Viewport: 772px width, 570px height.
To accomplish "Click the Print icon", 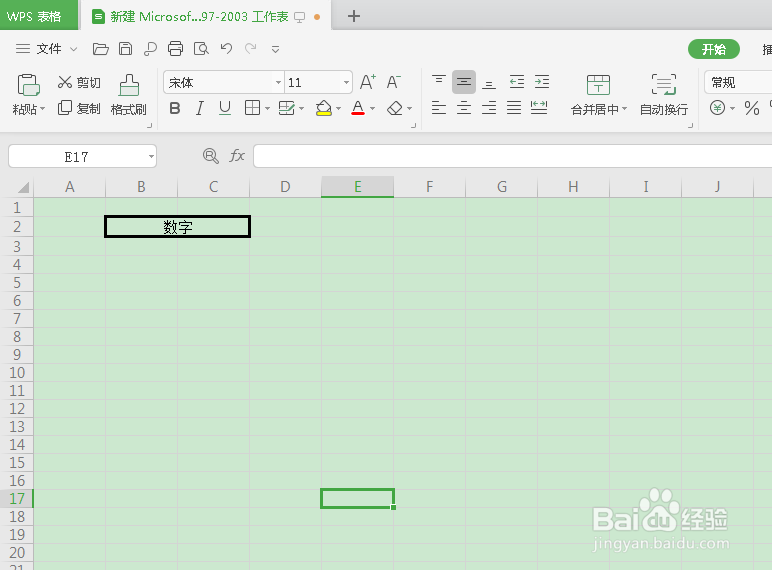I will pos(175,49).
